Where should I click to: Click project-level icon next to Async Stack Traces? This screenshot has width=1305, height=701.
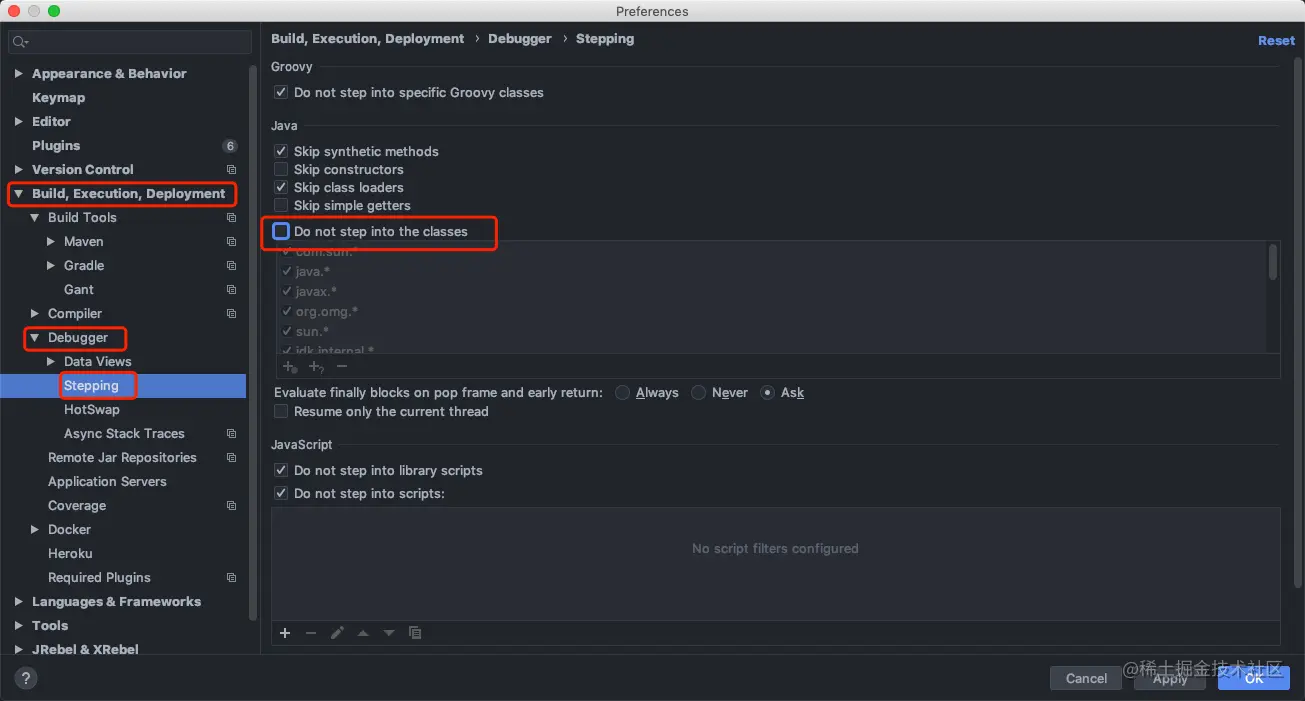pos(231,434)
